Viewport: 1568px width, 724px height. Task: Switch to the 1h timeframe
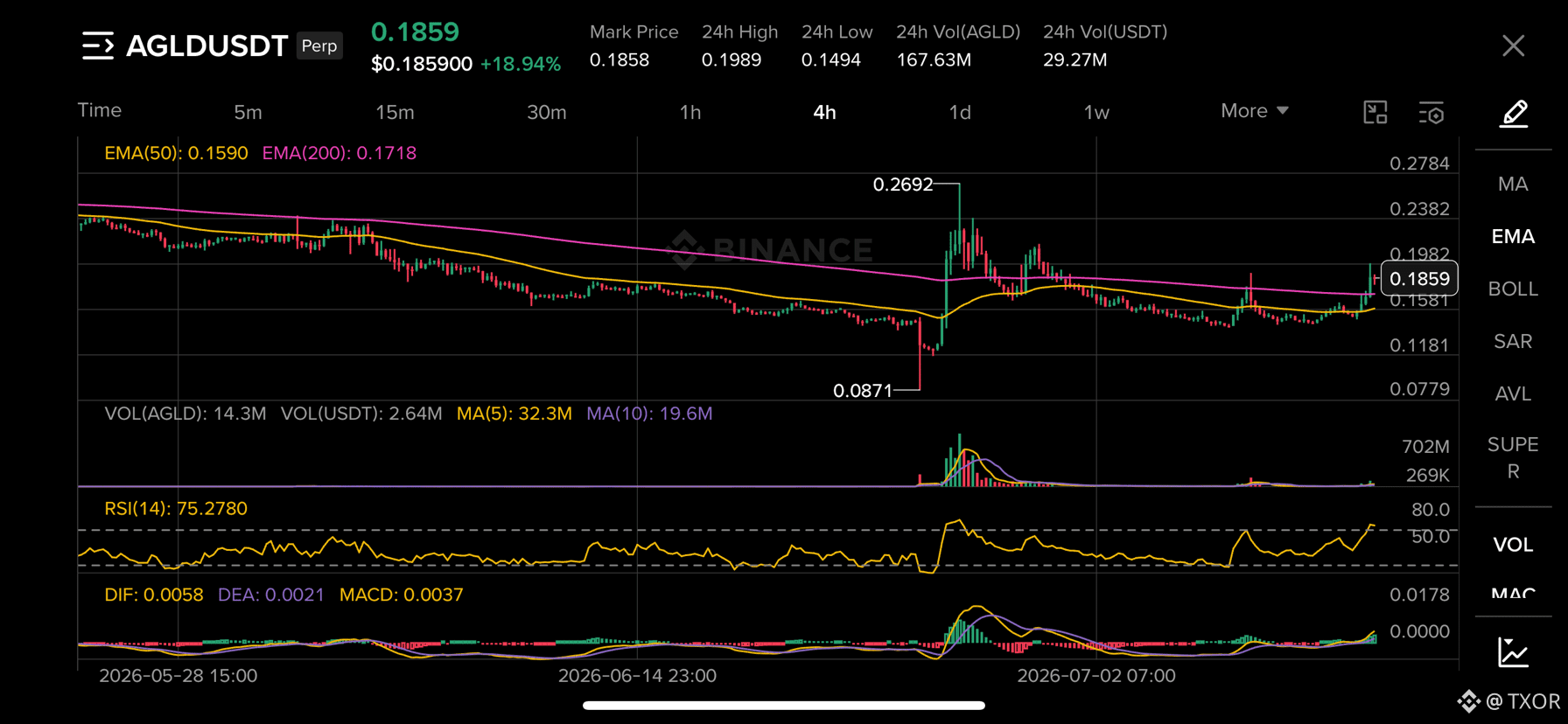click(x=690, y=112)
